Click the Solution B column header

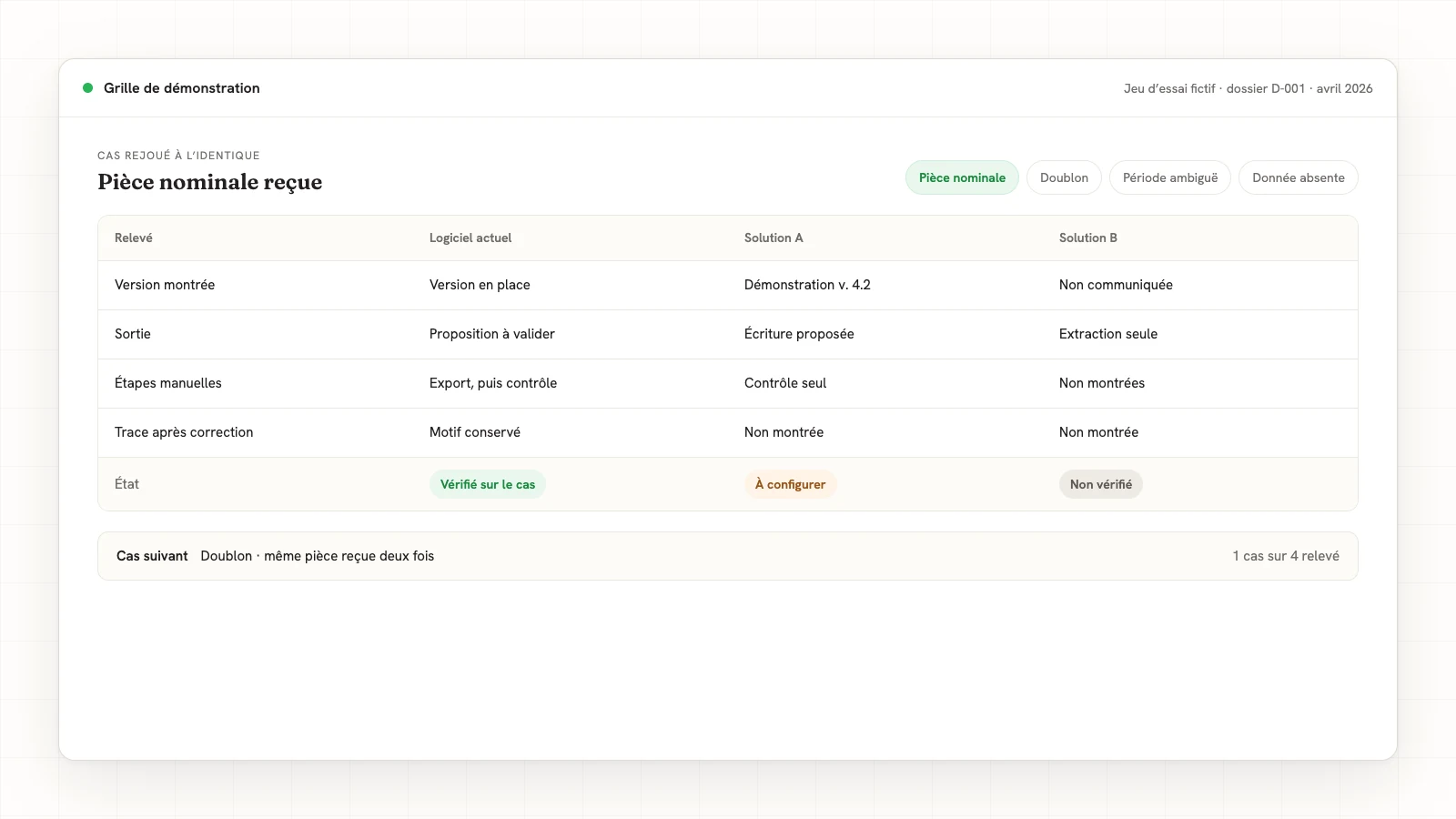coord(1088,238)
